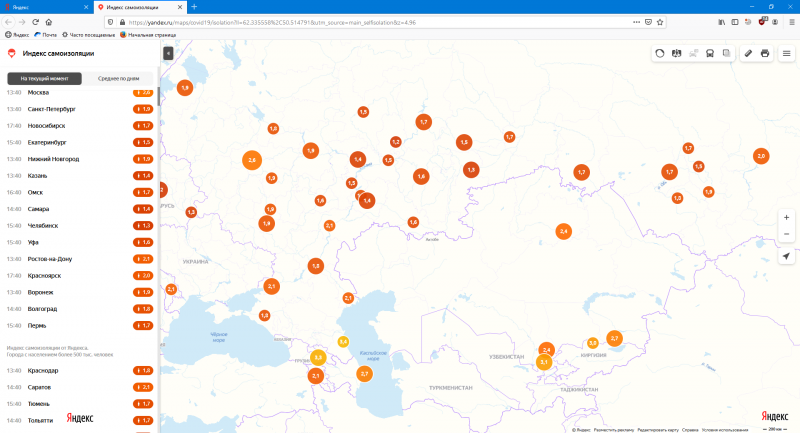Select Воронеж in the city list
The image size is (800, 433).
(x=79, y=292)
